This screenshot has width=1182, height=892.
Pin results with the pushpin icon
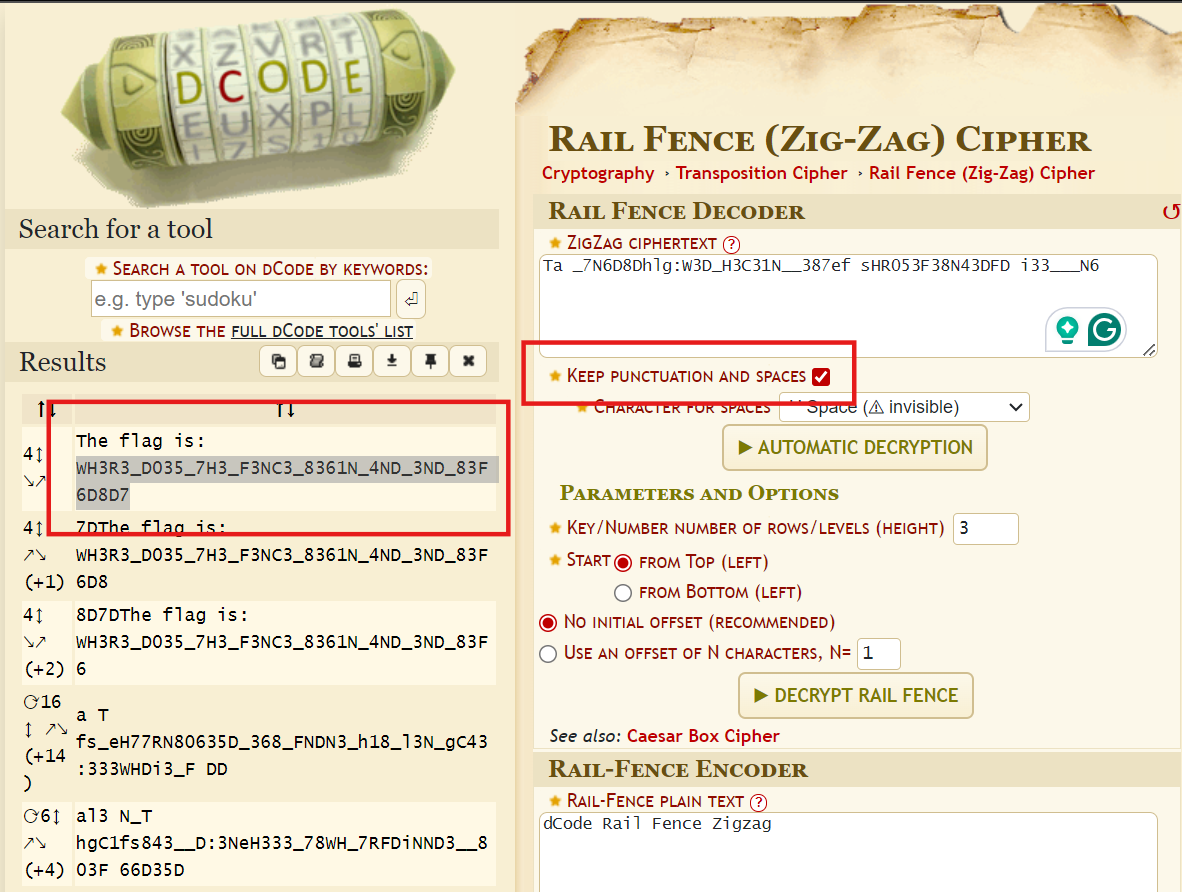430,361
